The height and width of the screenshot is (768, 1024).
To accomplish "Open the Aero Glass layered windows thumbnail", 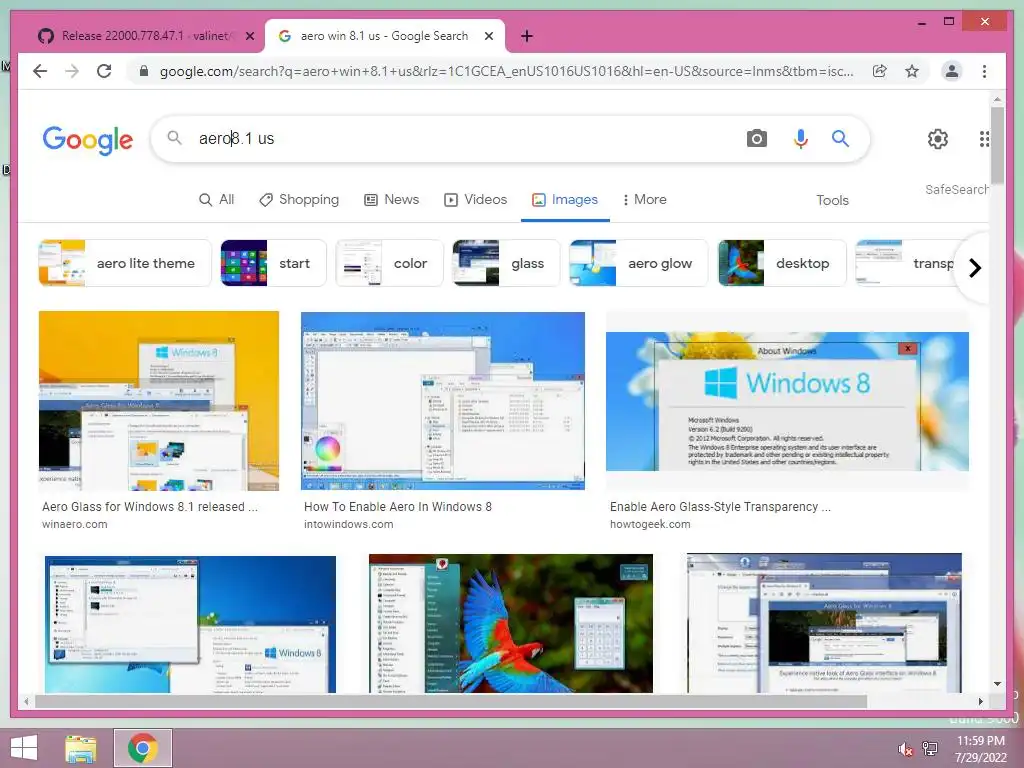I will (824, 623).
